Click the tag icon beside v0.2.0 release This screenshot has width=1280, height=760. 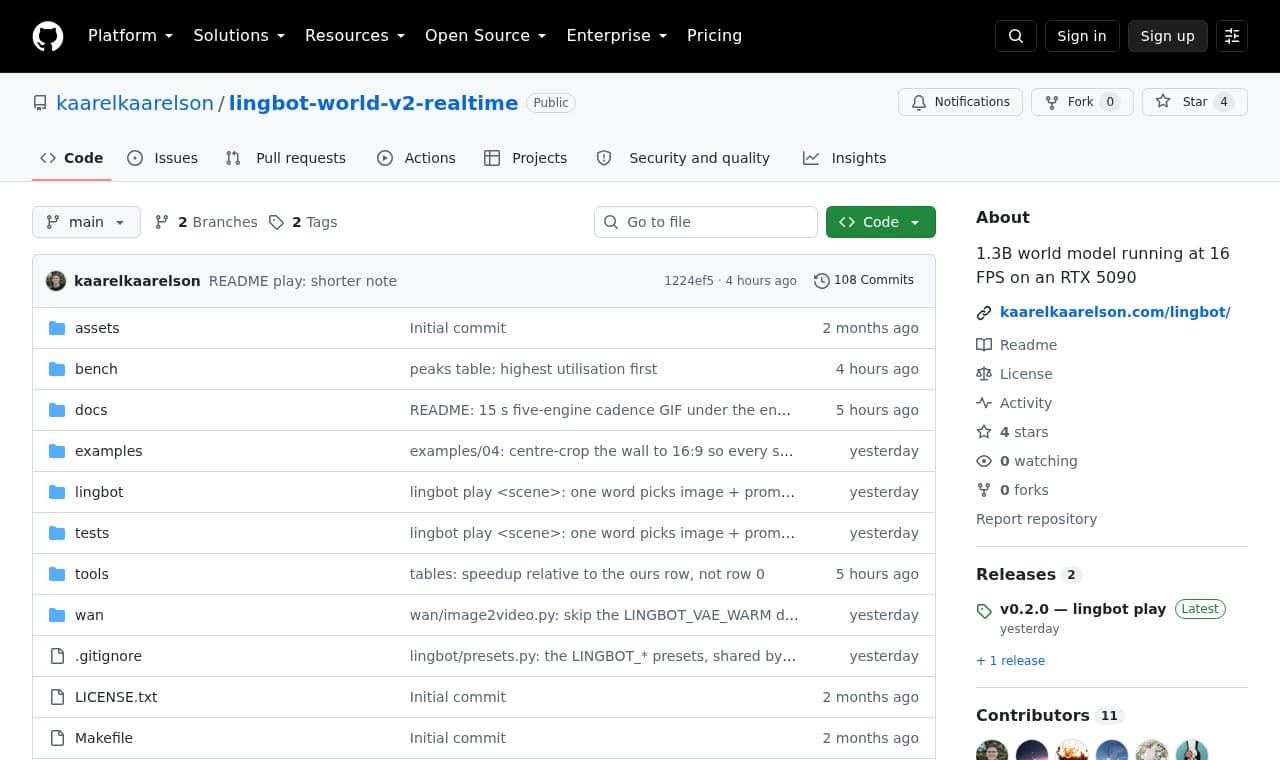(984, 611)
